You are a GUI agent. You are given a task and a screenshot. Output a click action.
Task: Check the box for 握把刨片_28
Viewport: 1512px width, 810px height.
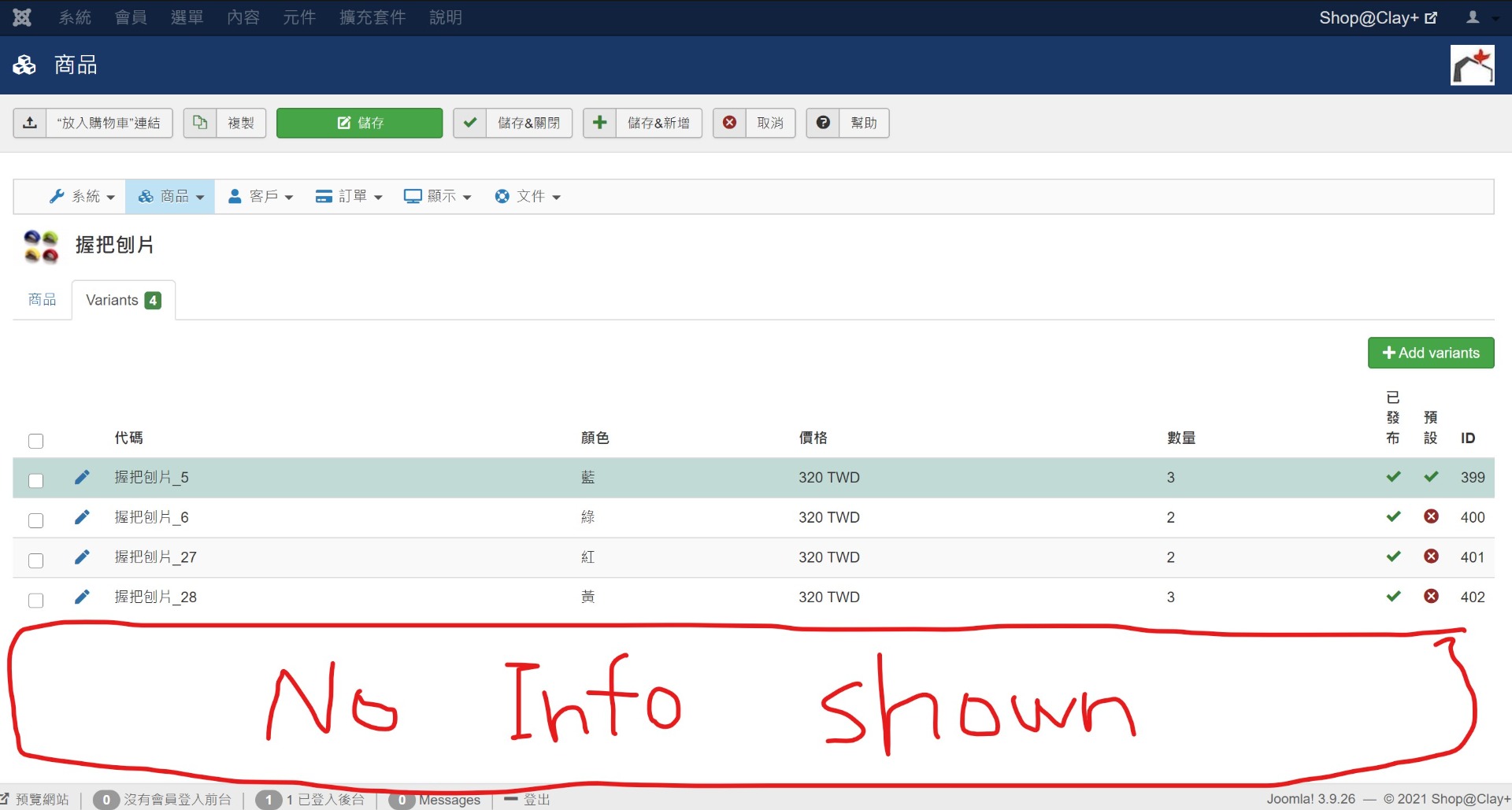click(35, 601)
